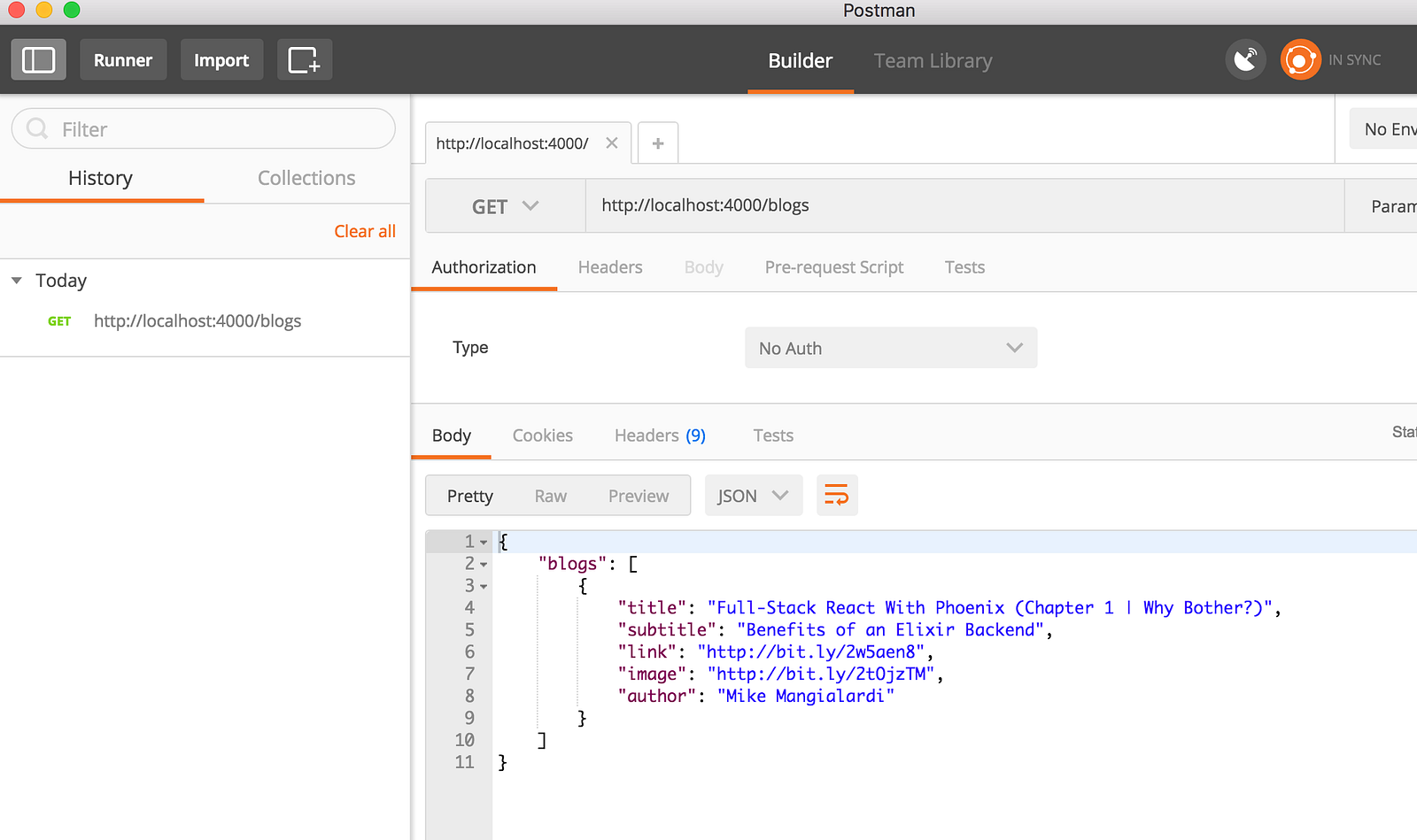Click the Import button
Screen dimensions: 1417x840
(221, 60)
